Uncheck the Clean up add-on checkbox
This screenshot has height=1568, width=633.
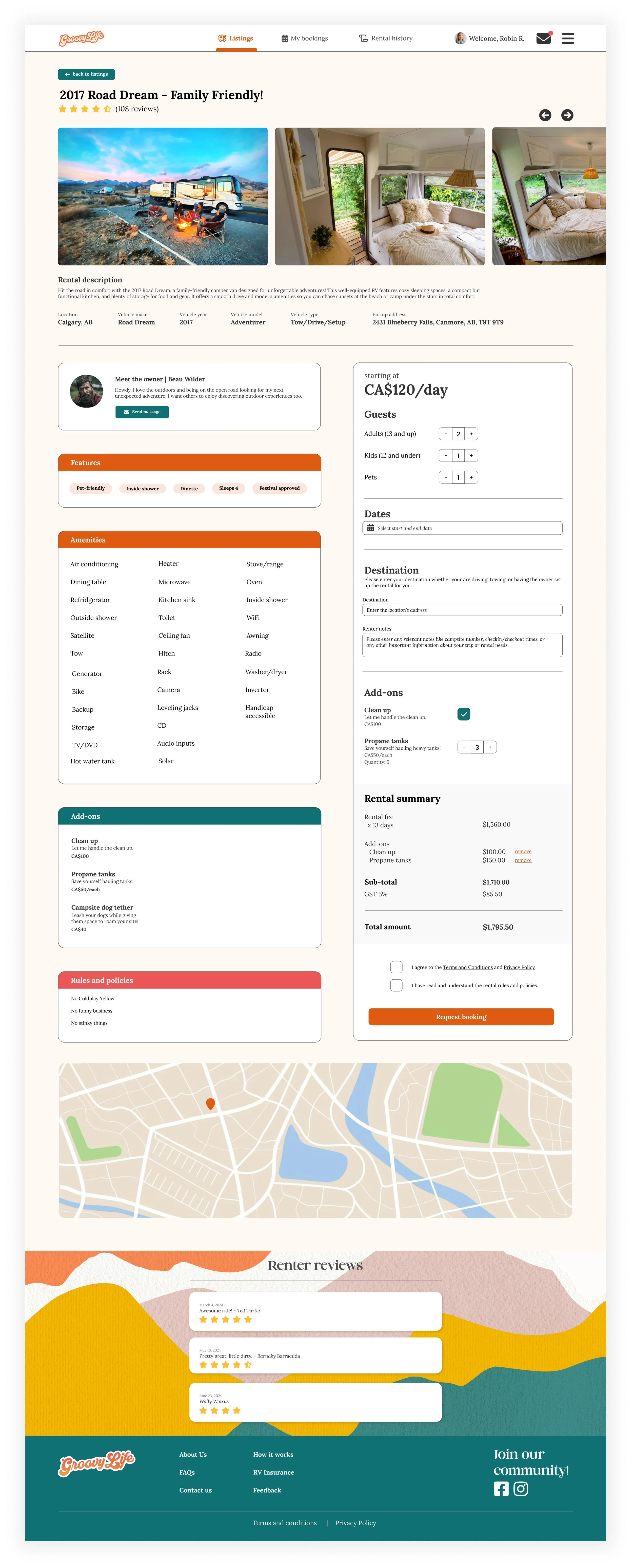(464, 714)
